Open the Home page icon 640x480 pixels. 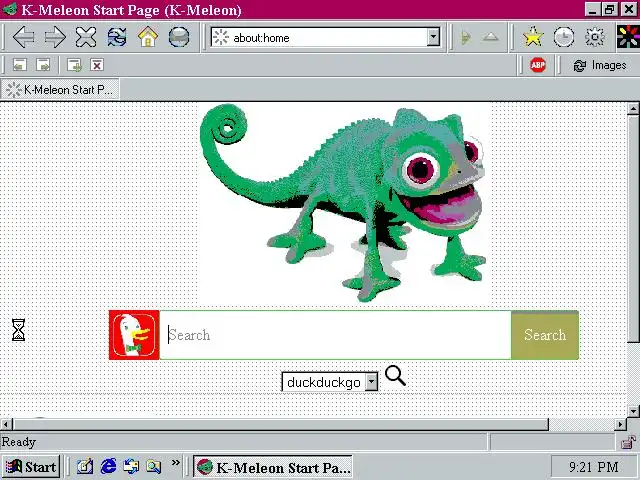click(x=148, y=37)
